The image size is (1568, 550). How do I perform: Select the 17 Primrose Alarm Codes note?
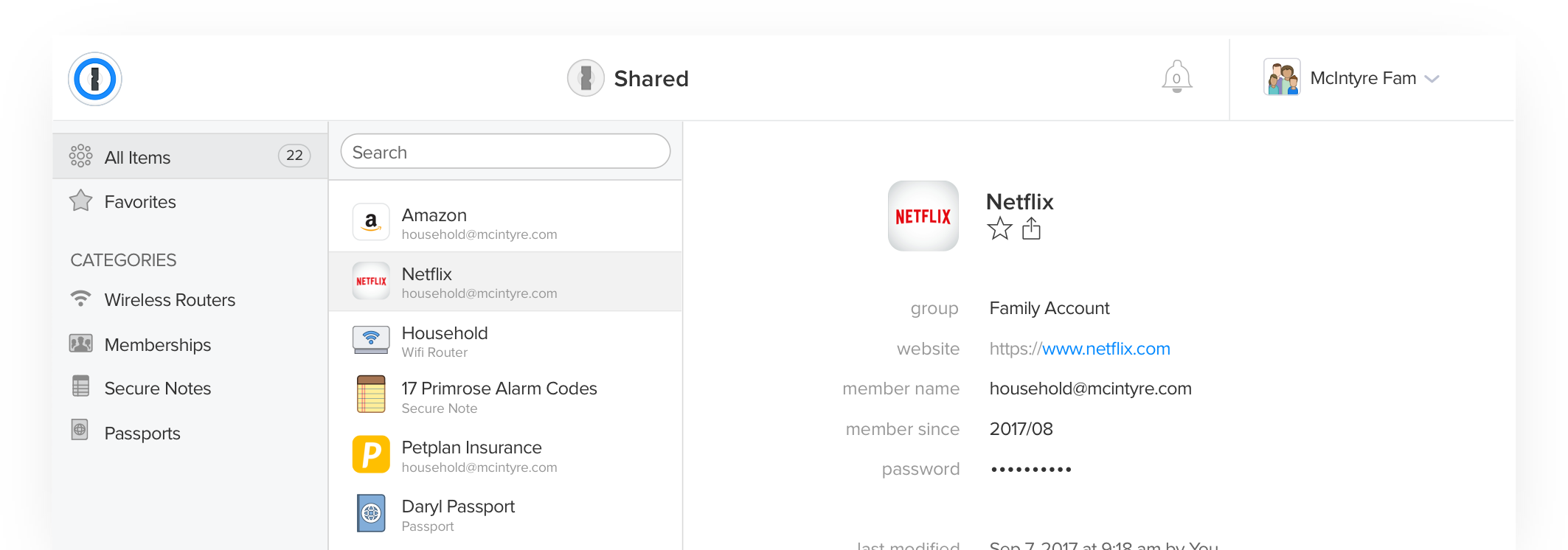pos(505,397)
